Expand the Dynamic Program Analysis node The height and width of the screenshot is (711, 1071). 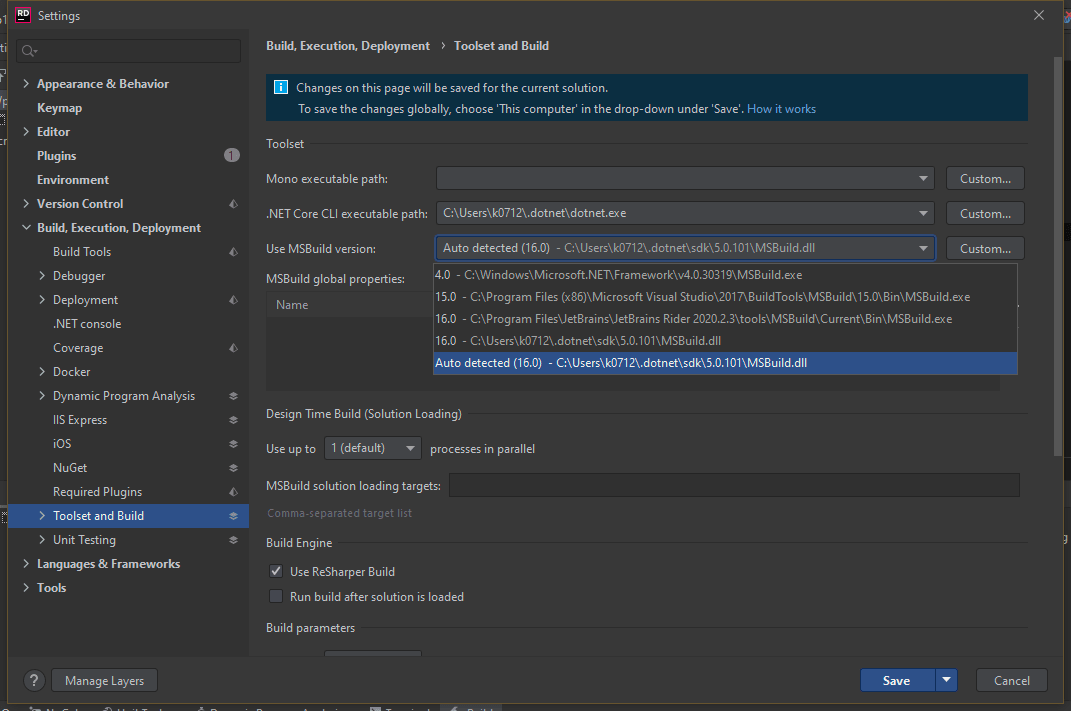coord(42,395)
